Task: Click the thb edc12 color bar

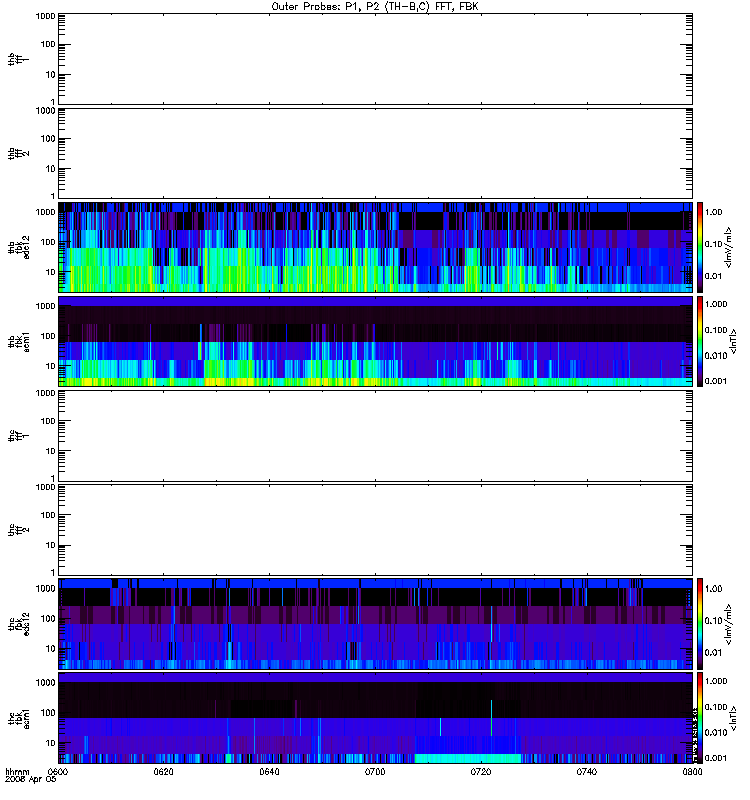Action: click(x=700, y=247)
